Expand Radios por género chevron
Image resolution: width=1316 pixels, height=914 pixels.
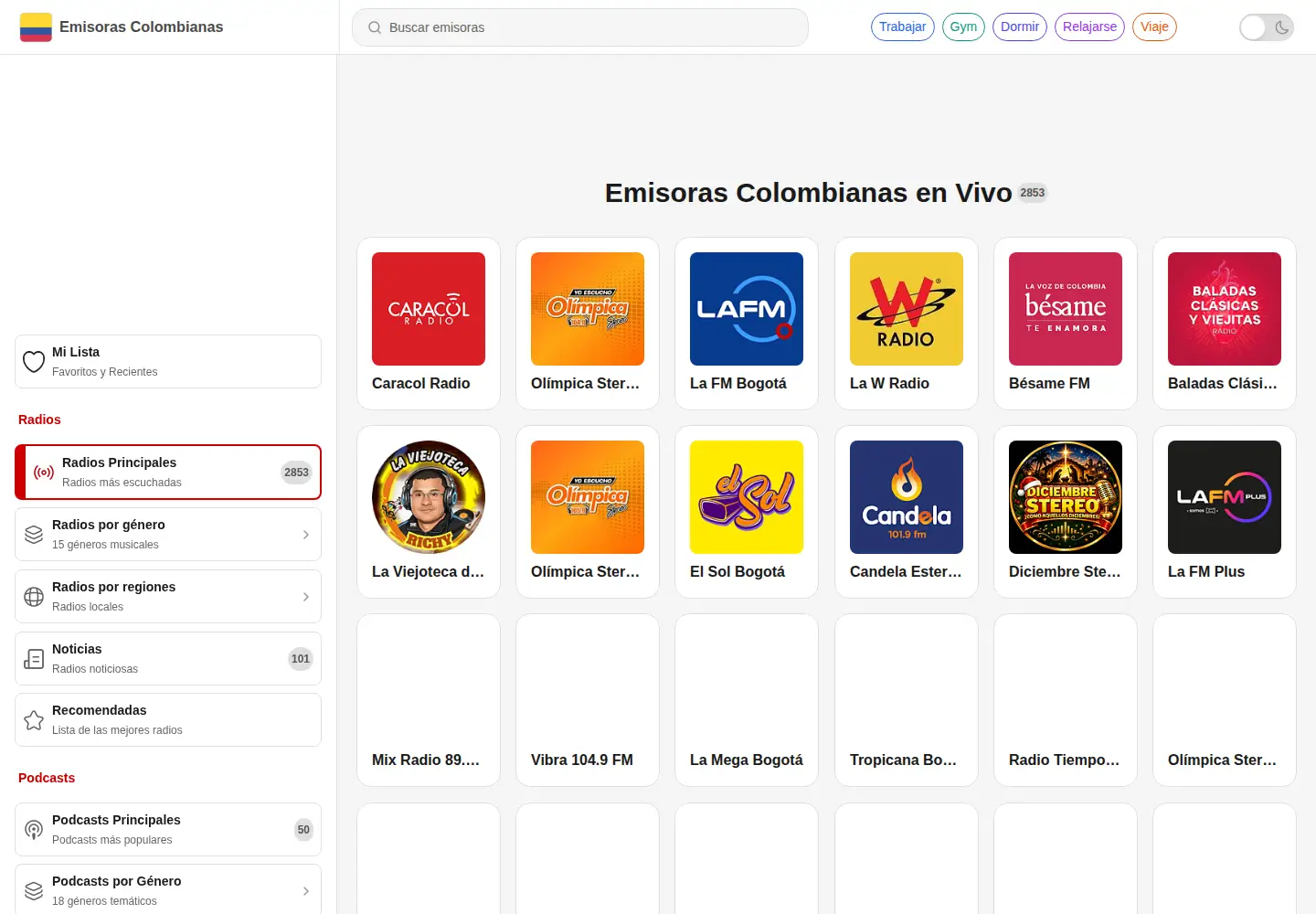point(306,535)
